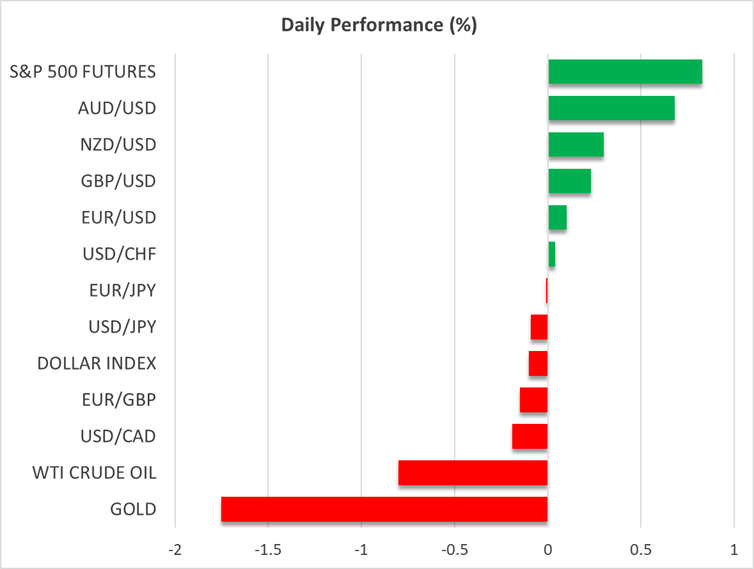
Task: Click the green AUD/USD bar
Action: [x=611, y=108]
